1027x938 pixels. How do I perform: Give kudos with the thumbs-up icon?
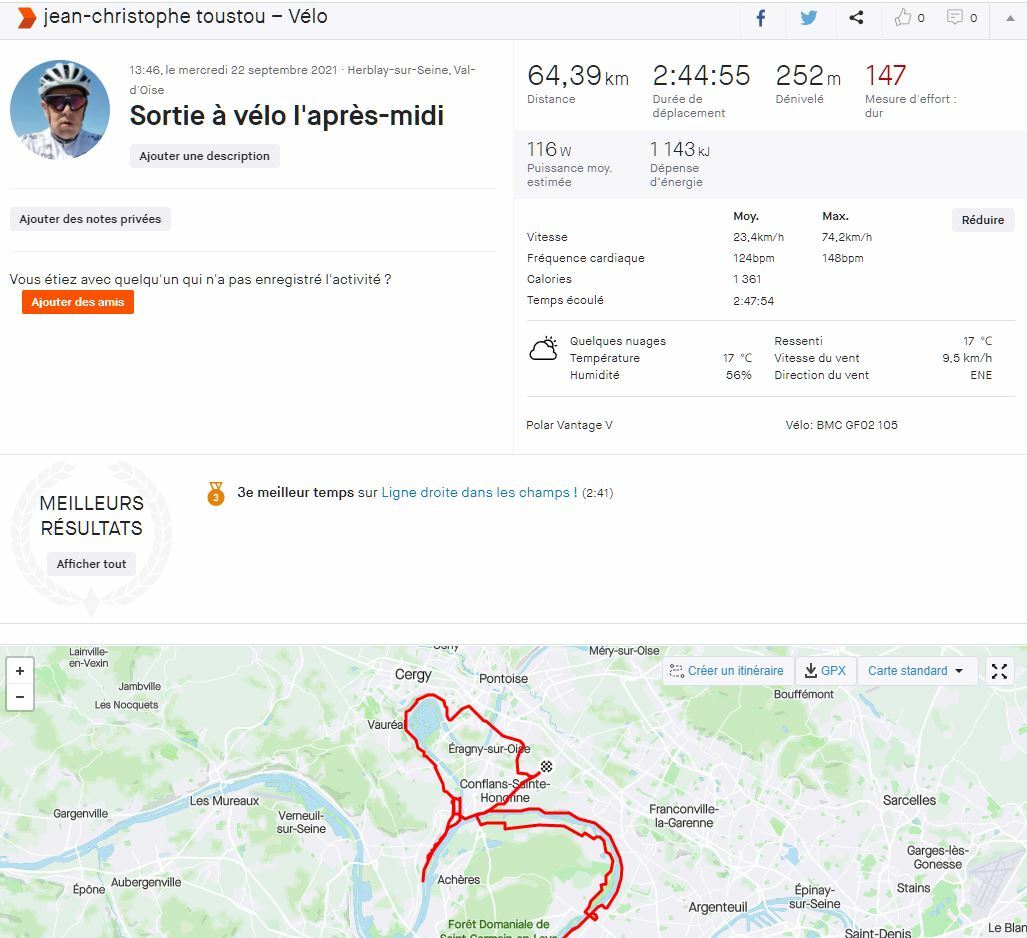point(909,18)
